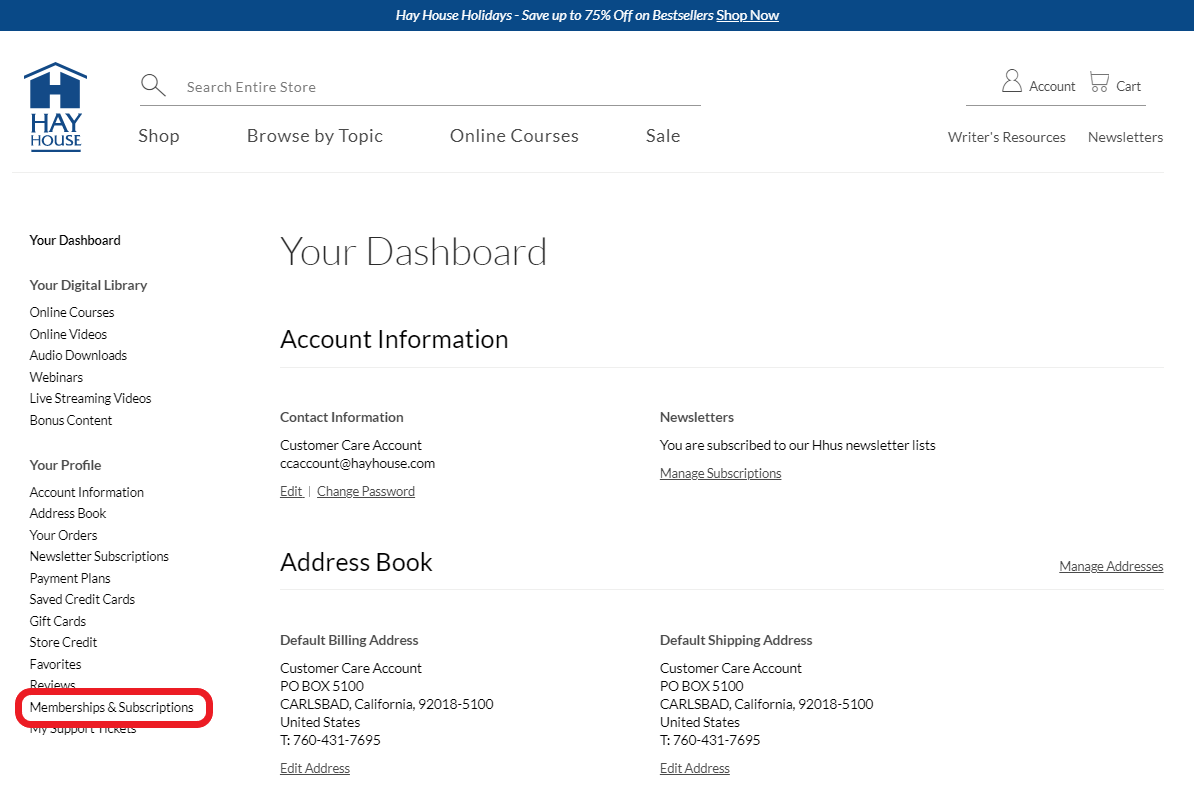Edit the default shipping address
The width and height of the screenshot is (1194, 811).
[695, 768]
